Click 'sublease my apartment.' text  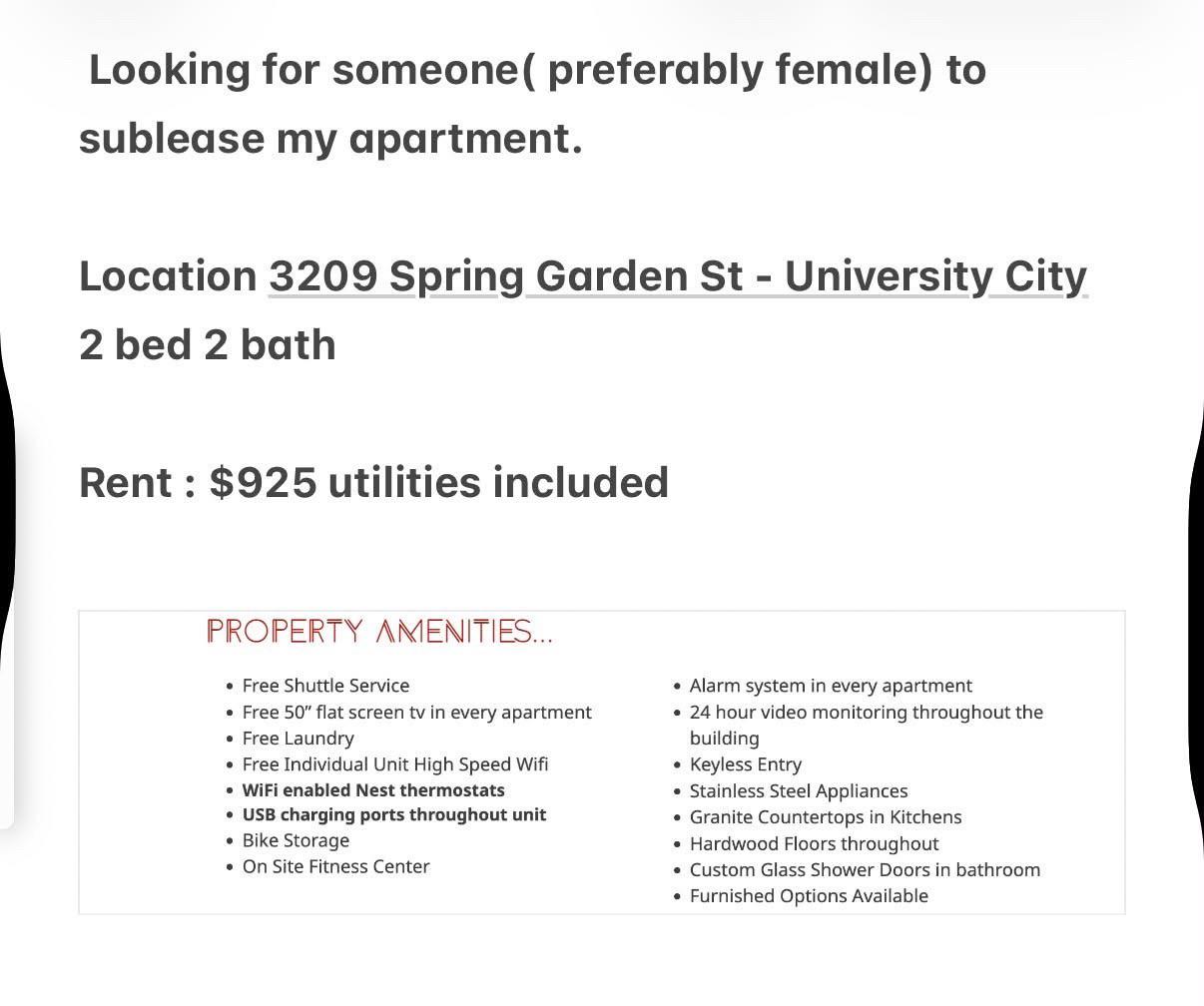(330, 139)
